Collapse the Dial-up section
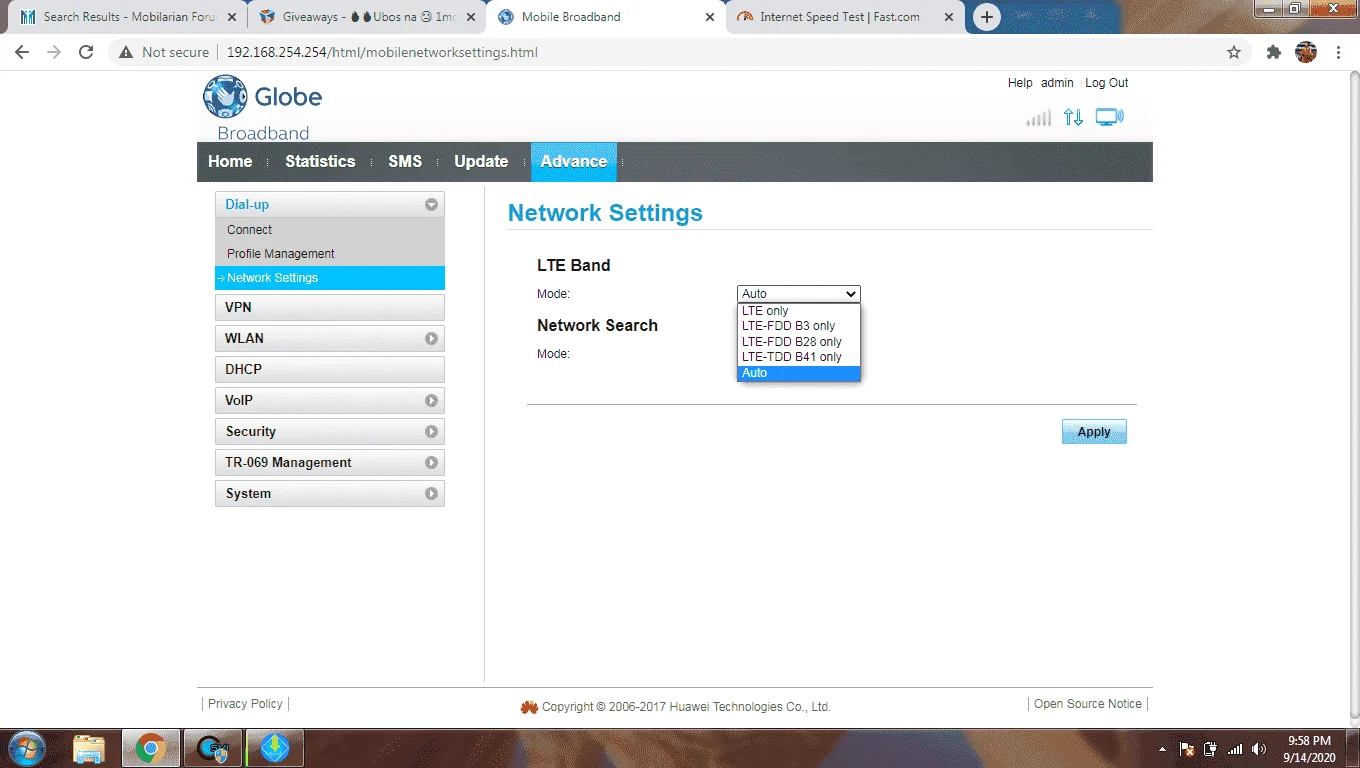 [431, 204]
